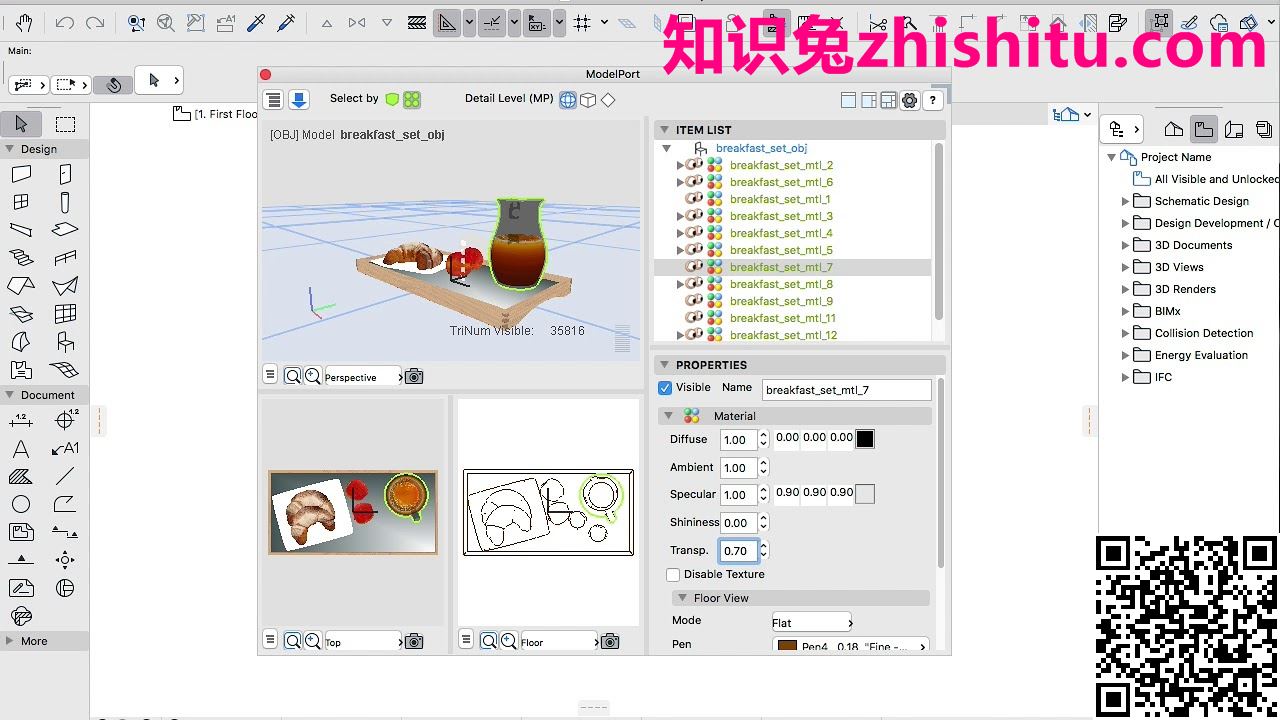Expand breakfast_set_mtl_6 tree row
The height and width of the screenshot is (720, 1280).
pos(680,182)
